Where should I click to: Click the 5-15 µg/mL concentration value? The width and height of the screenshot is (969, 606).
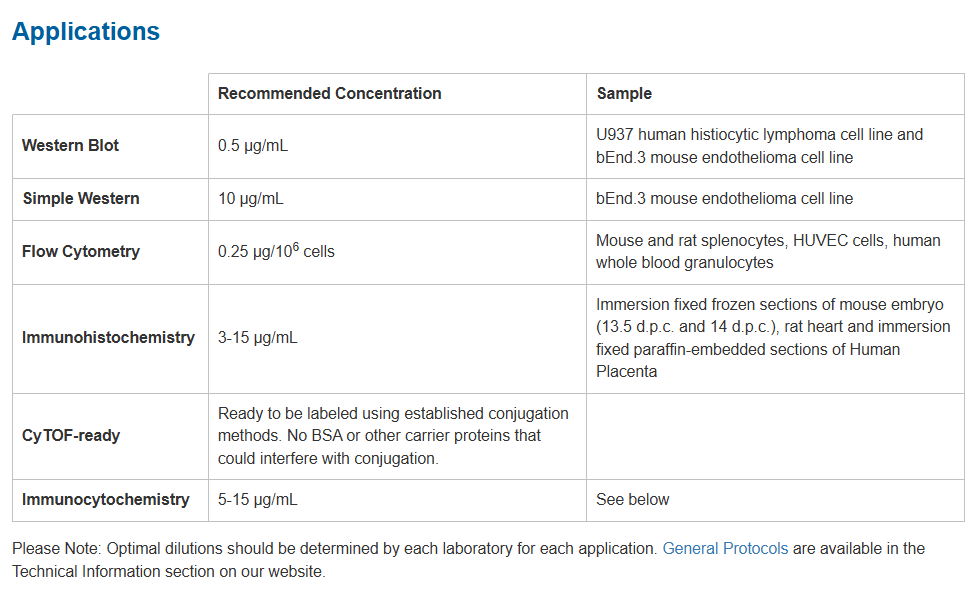tap(258, 500)
